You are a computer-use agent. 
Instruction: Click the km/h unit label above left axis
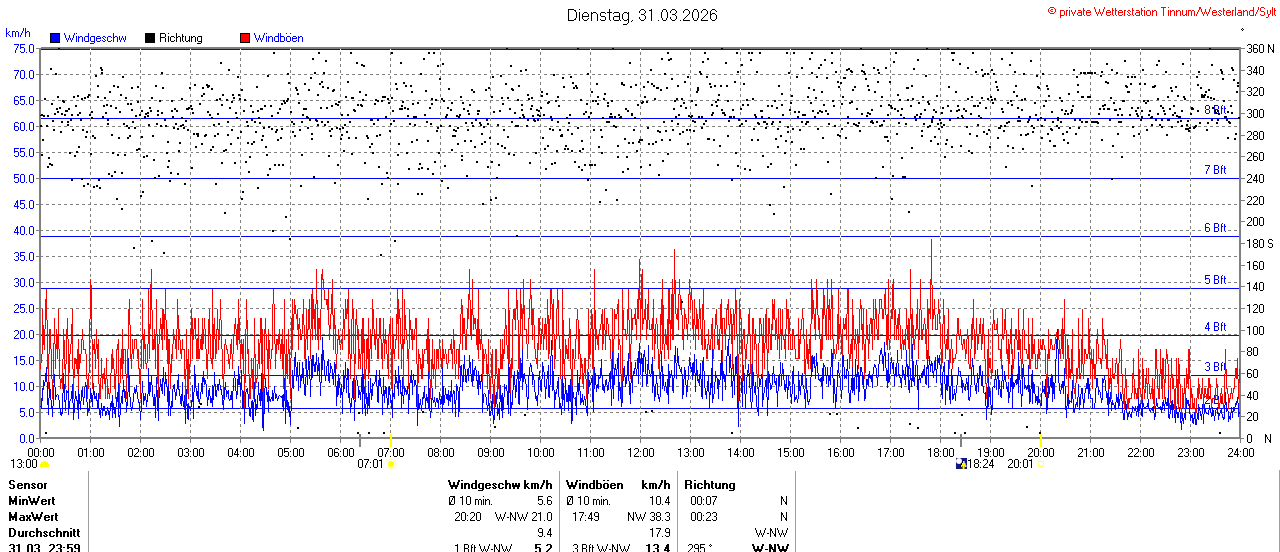(x=18, y=33)
